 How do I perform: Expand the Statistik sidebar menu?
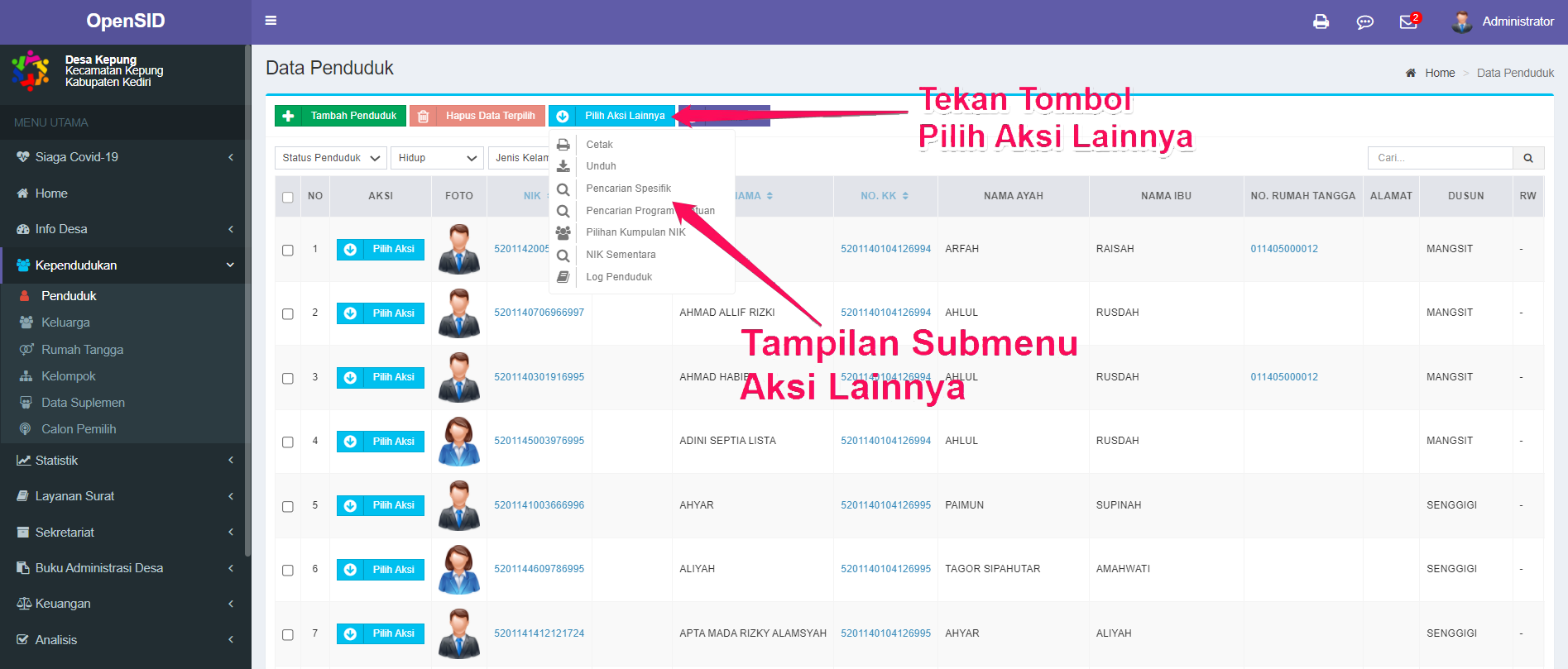click(124, 461)
